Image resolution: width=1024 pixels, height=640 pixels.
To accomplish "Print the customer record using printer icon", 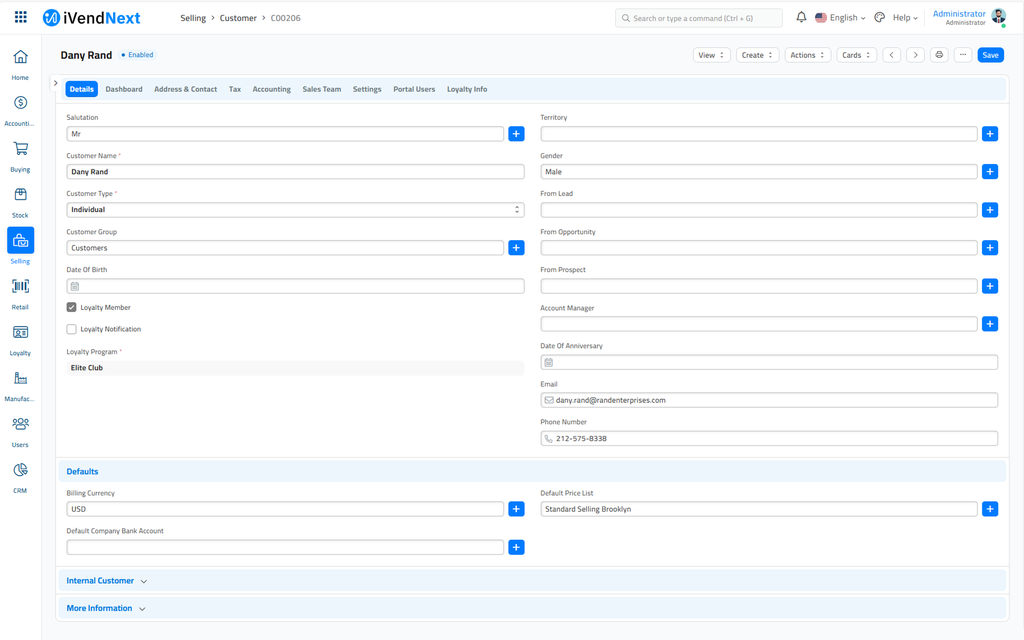I will [939, 55].
